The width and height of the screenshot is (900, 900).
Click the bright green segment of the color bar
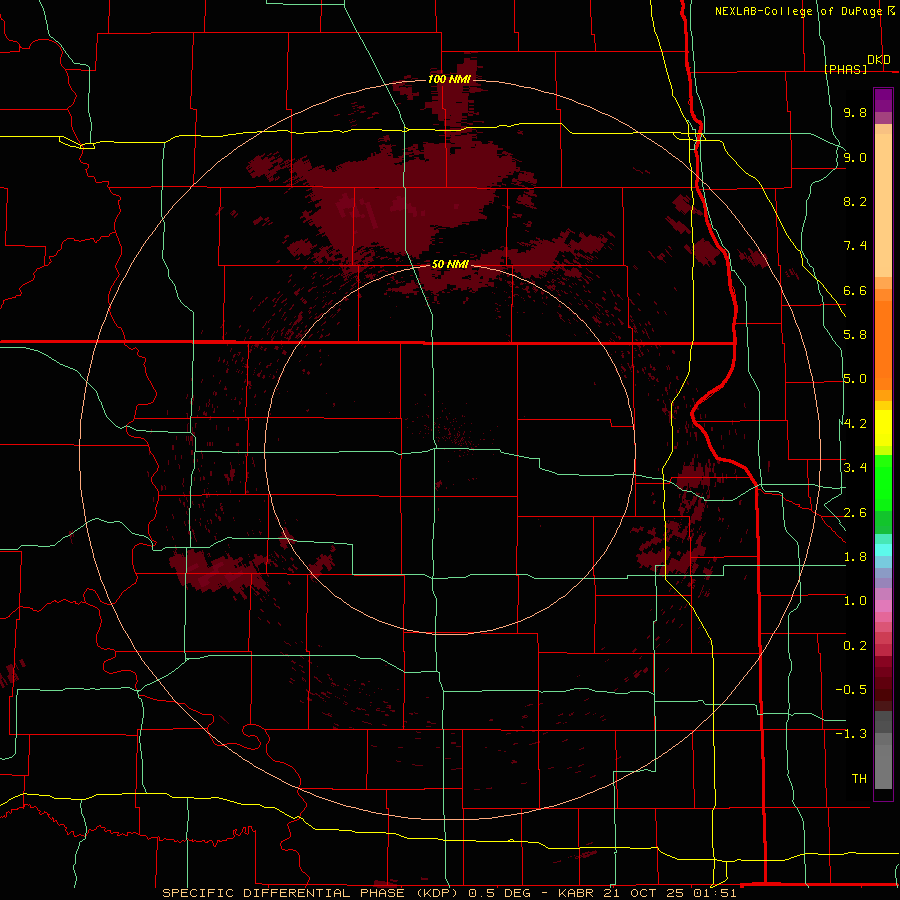pos(883,482)
